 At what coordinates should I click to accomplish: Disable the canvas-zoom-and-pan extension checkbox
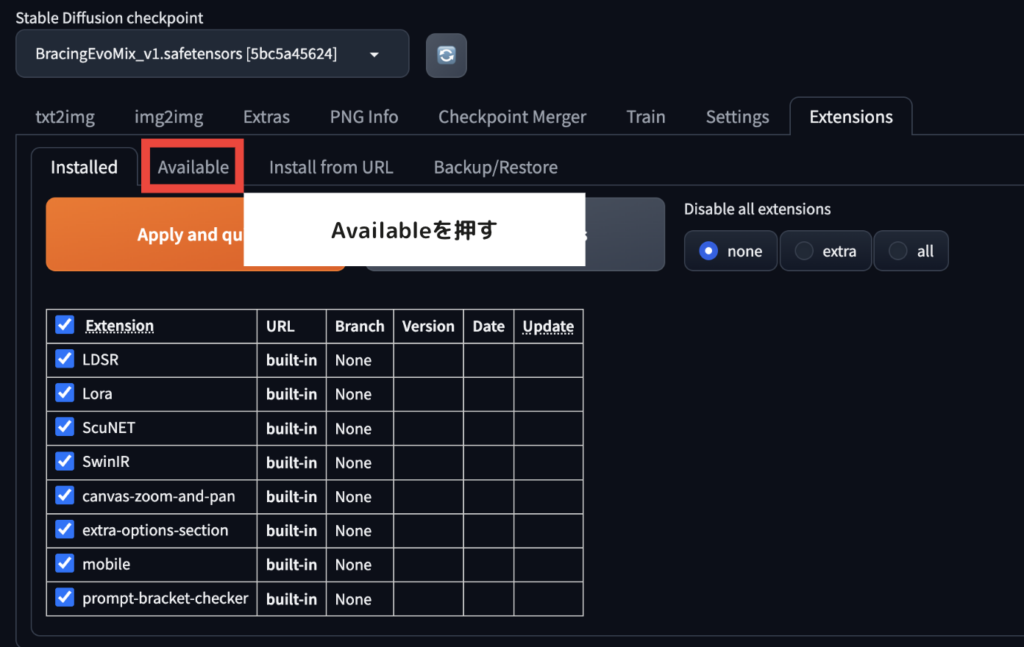65,496
